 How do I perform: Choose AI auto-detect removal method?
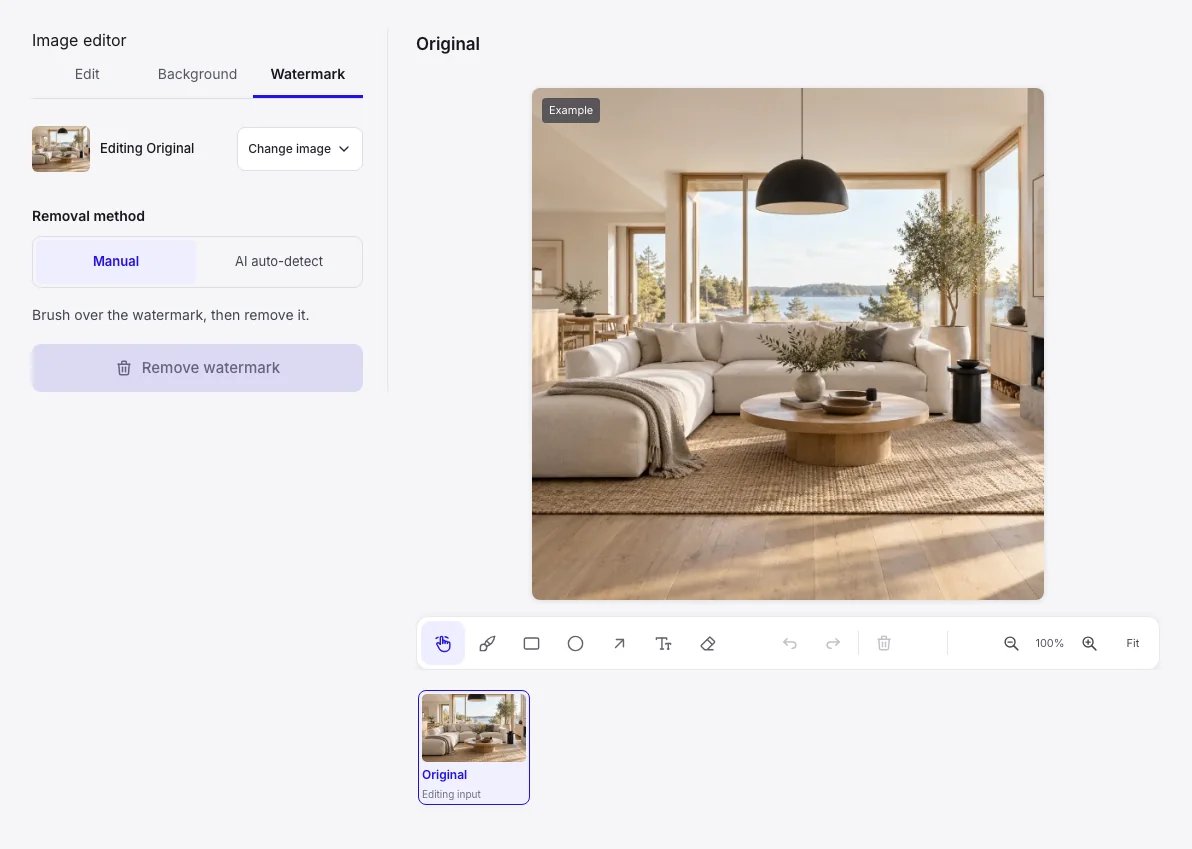[x=279, y=261]
